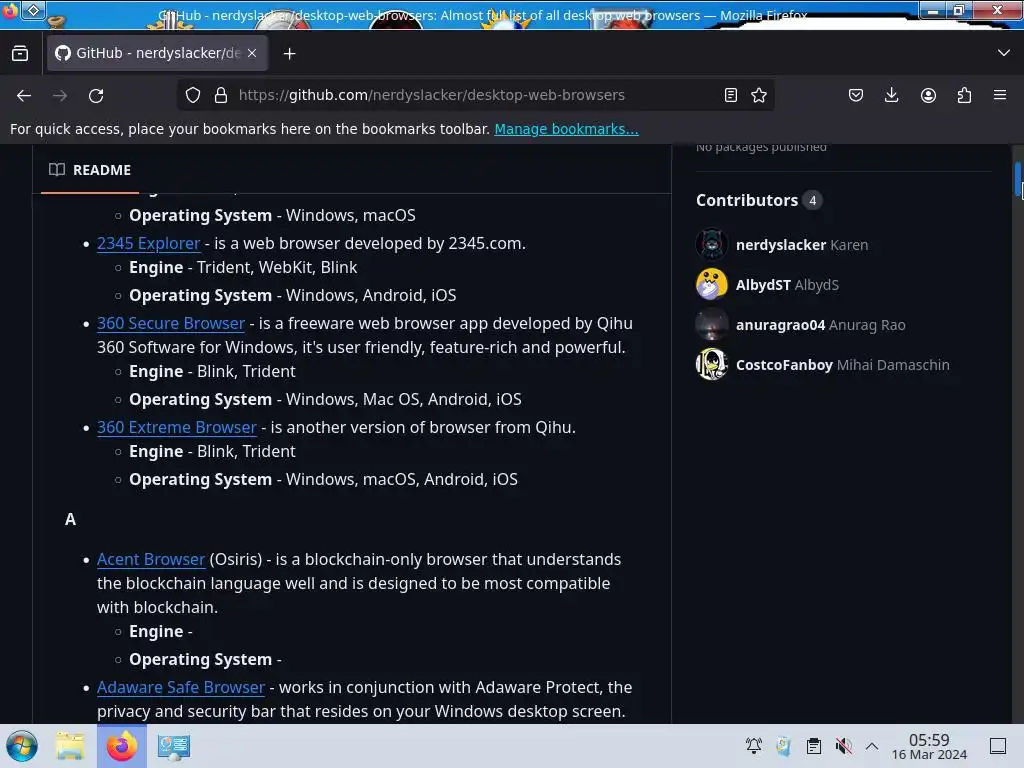Open file manager from the taskbar
Screen dimensions: 1024x768
(70, 746)
